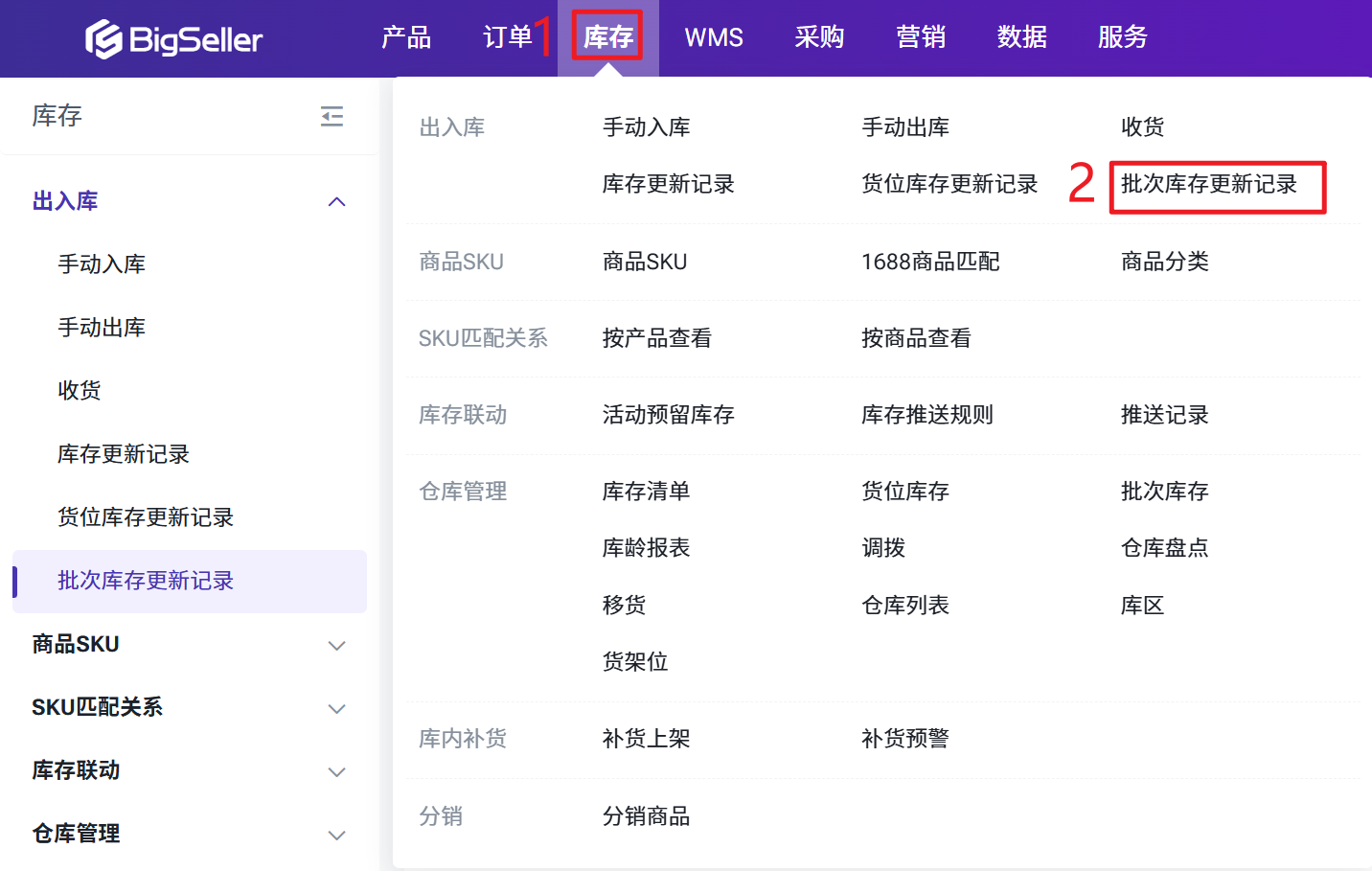
Task: Open 1688商品匹配 from the dropdown
Action: [x=929, y=262]
